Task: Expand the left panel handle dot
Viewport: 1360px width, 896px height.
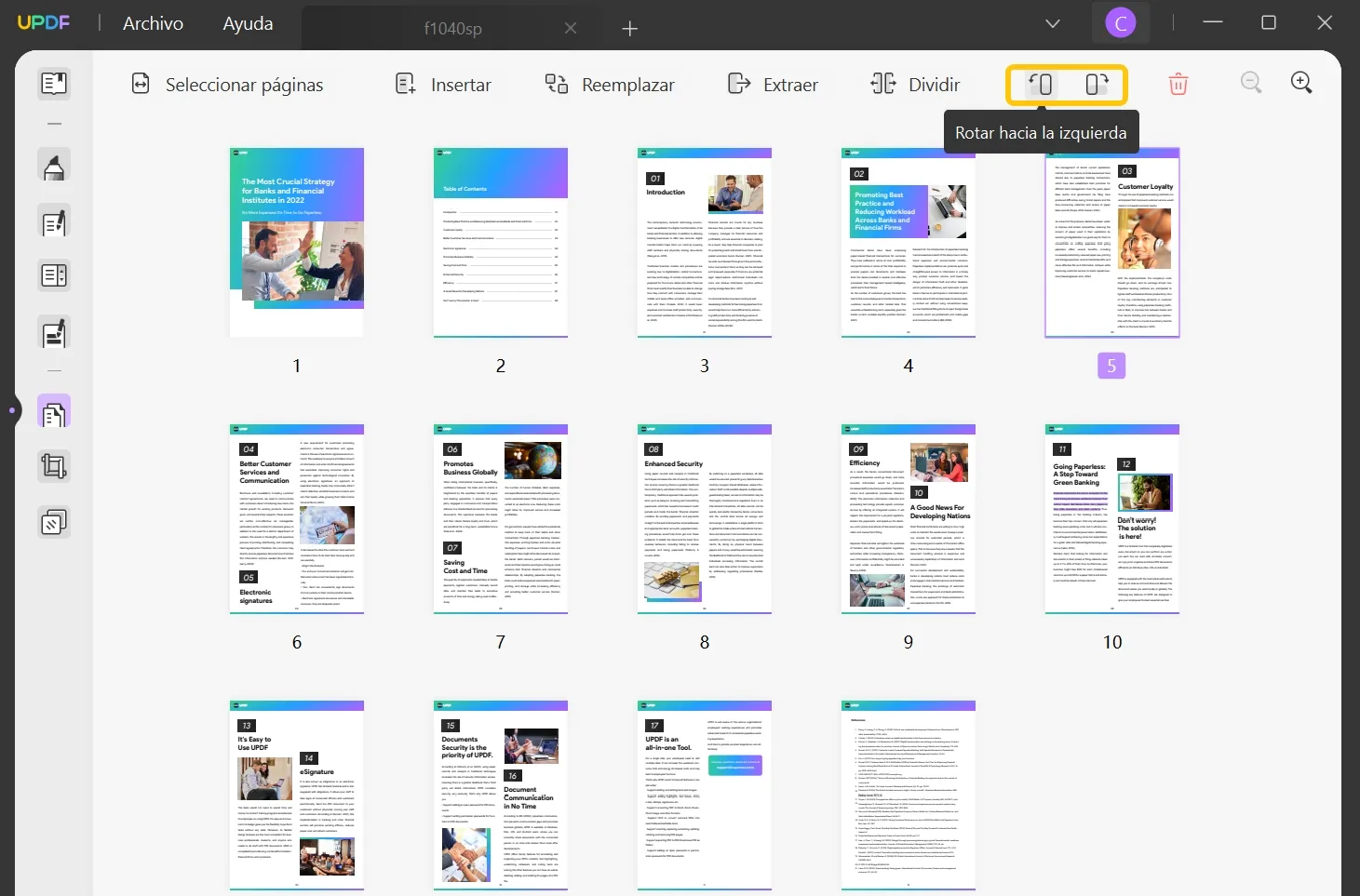Action: point(12,409)
